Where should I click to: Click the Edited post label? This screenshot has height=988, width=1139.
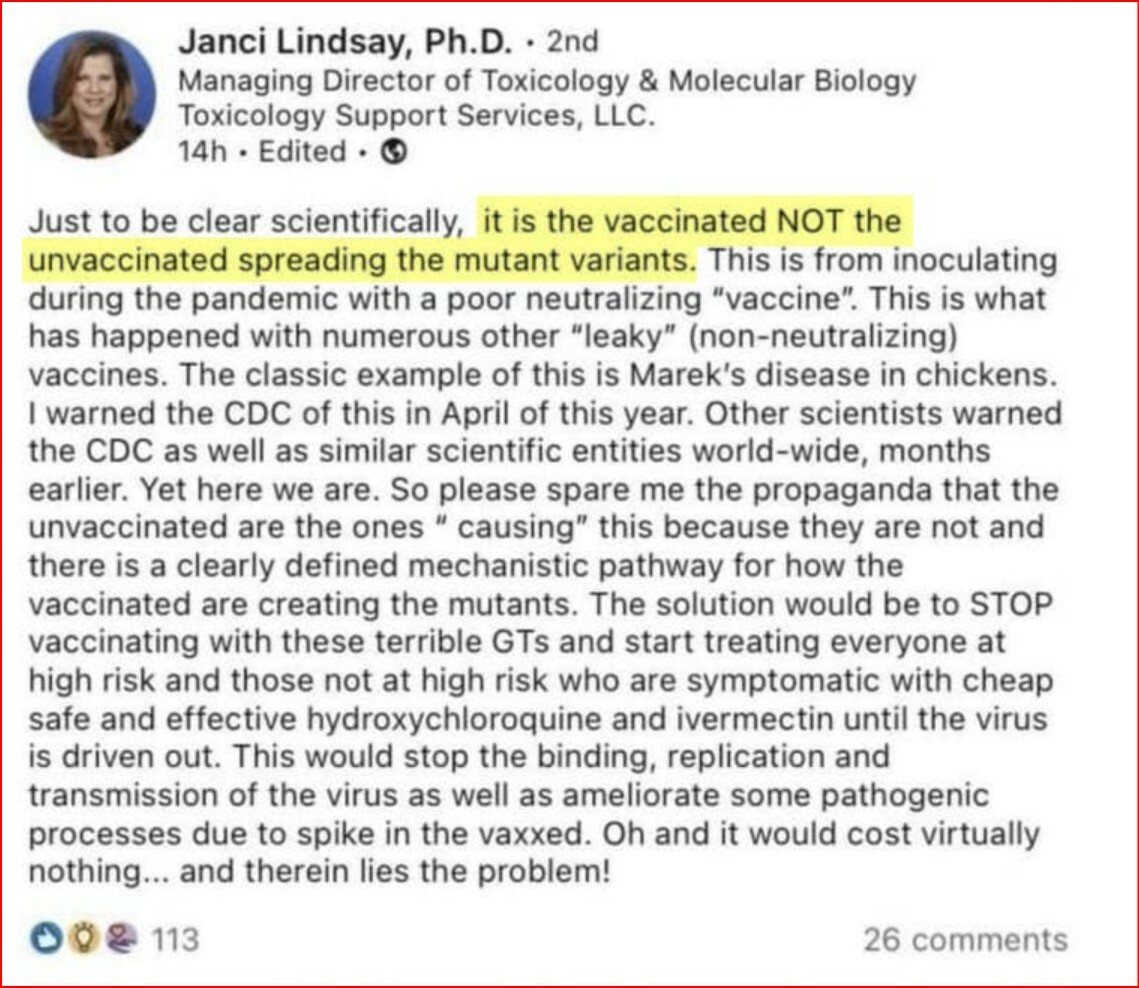click(302, 152)
